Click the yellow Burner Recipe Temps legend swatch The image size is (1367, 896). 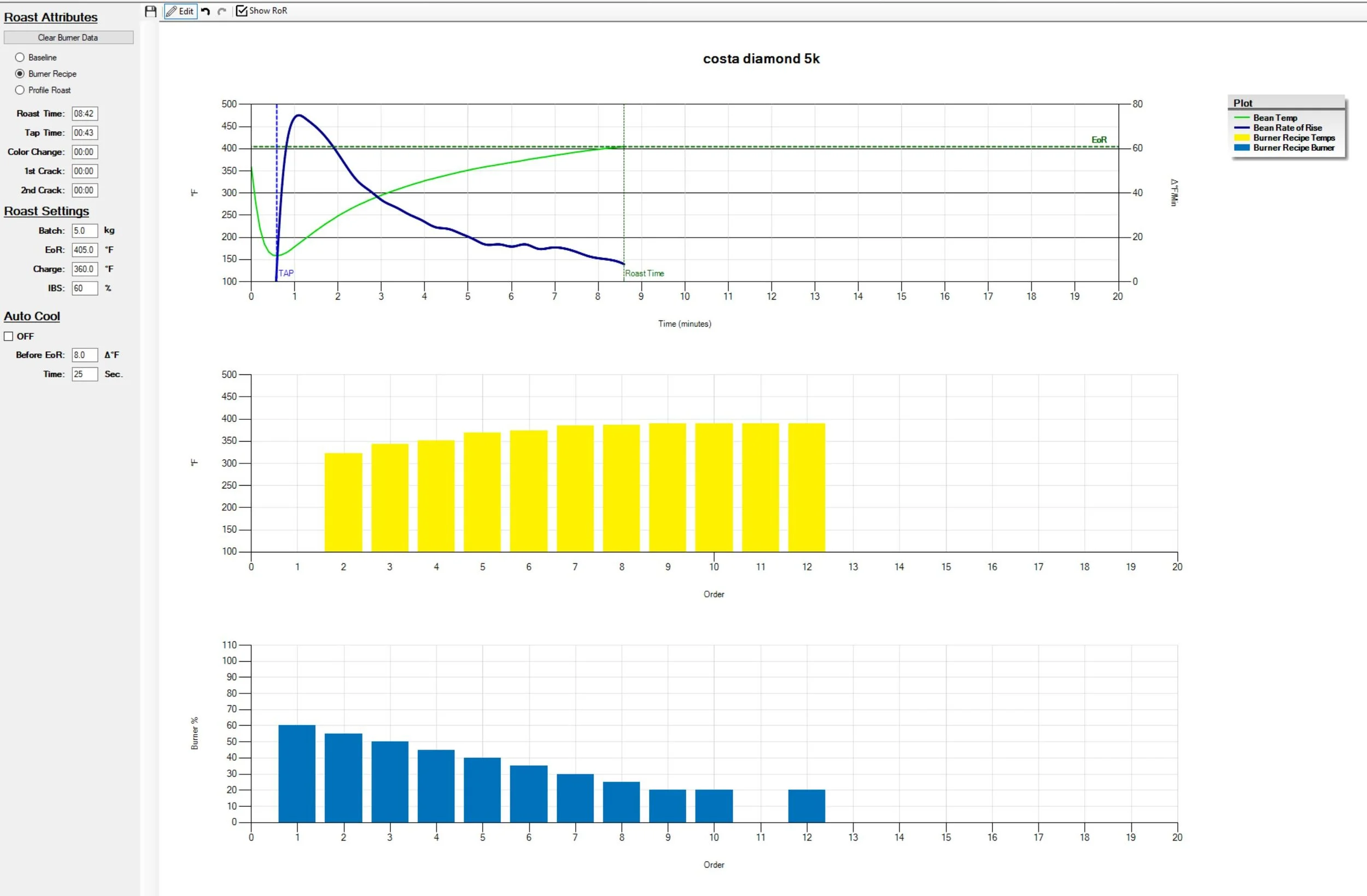tap(1242, 138)
